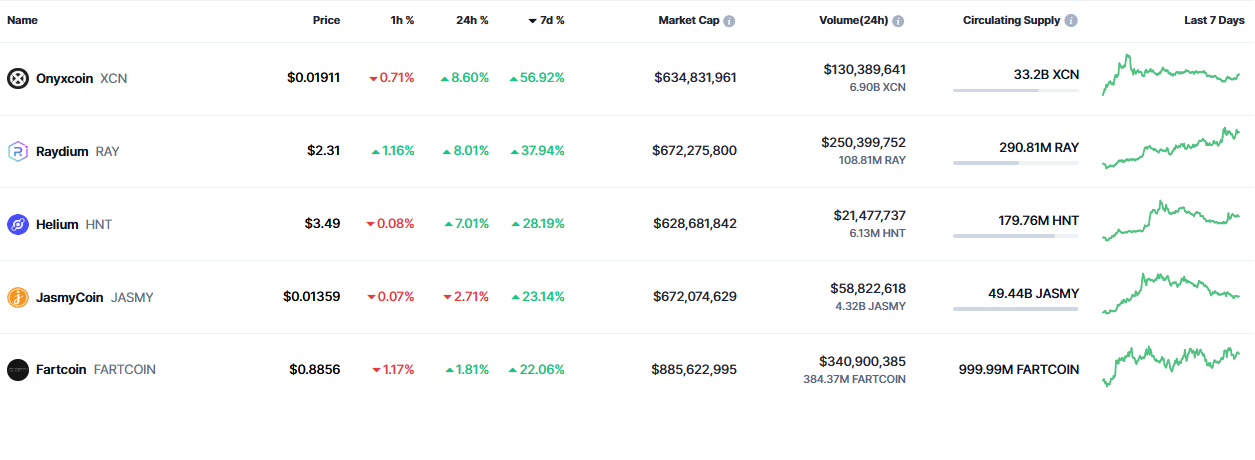This screenshot has width=1255, height=460.
Task: Show the Volume(24h) info icon
Action: 898,21
